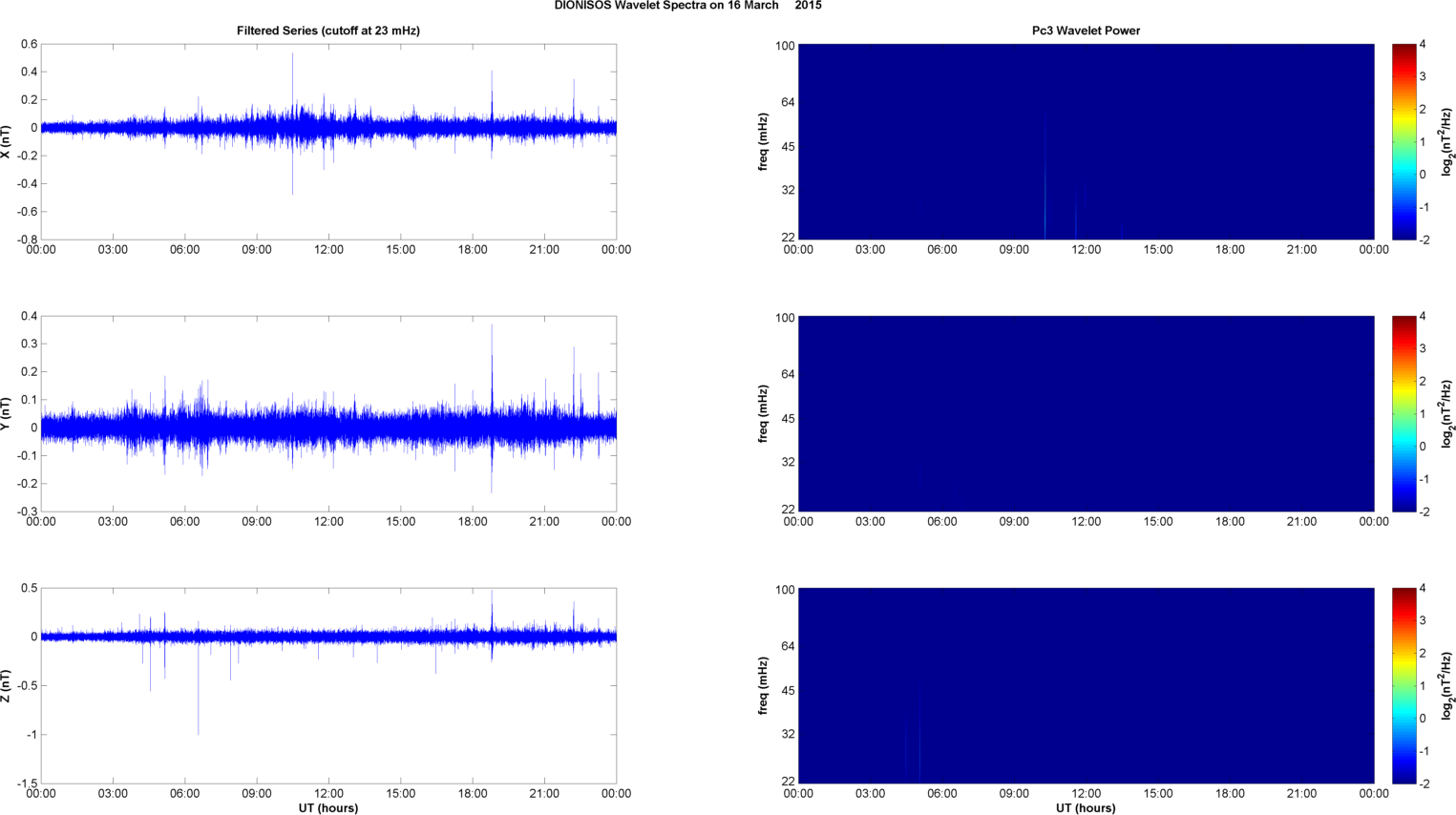
Task: Click the 'Z (nT)' axis label
Action: [7, 685]
